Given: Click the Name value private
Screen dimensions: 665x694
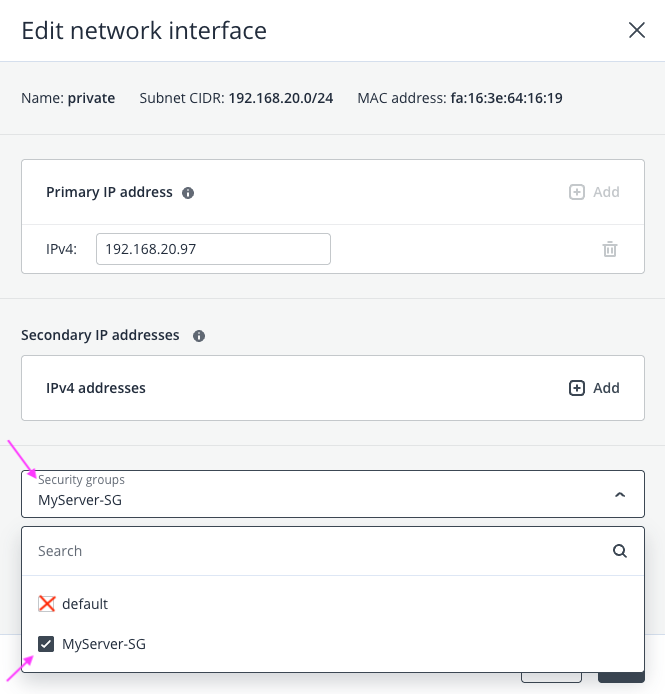Looking at the screenshot, I should coord(91,98).
